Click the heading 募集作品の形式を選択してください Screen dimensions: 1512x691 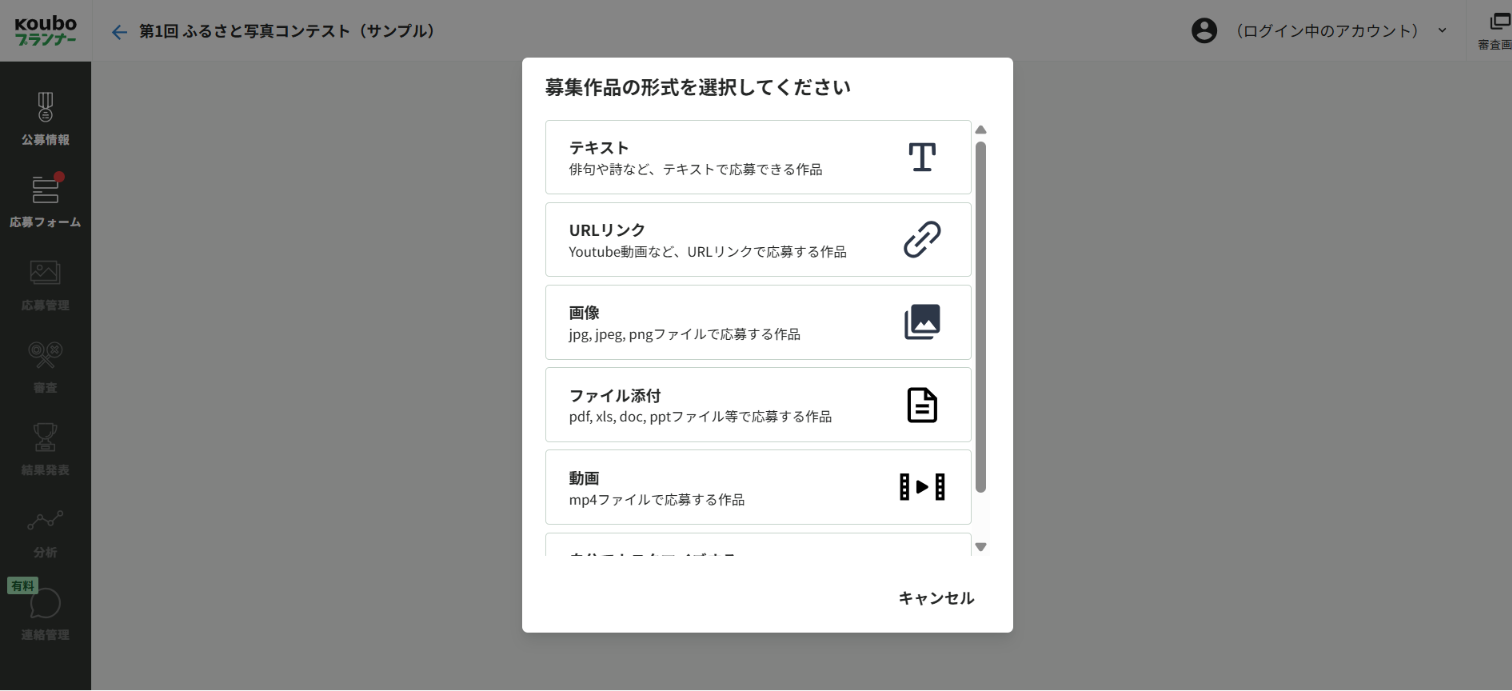pyautogui.click(x=698, y=88)
